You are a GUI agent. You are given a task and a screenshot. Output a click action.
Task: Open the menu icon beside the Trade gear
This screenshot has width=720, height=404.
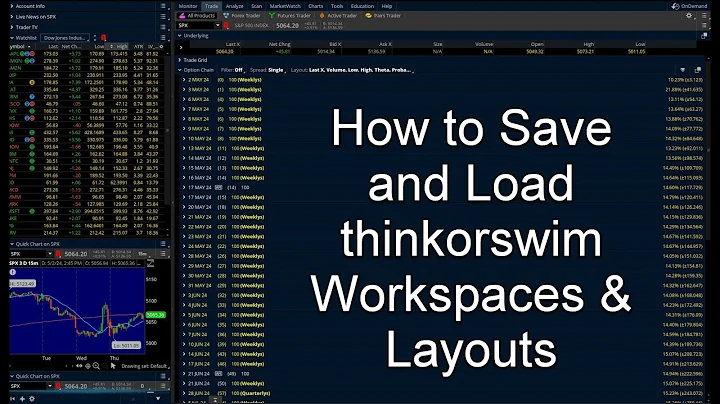(x=704, y=16)
